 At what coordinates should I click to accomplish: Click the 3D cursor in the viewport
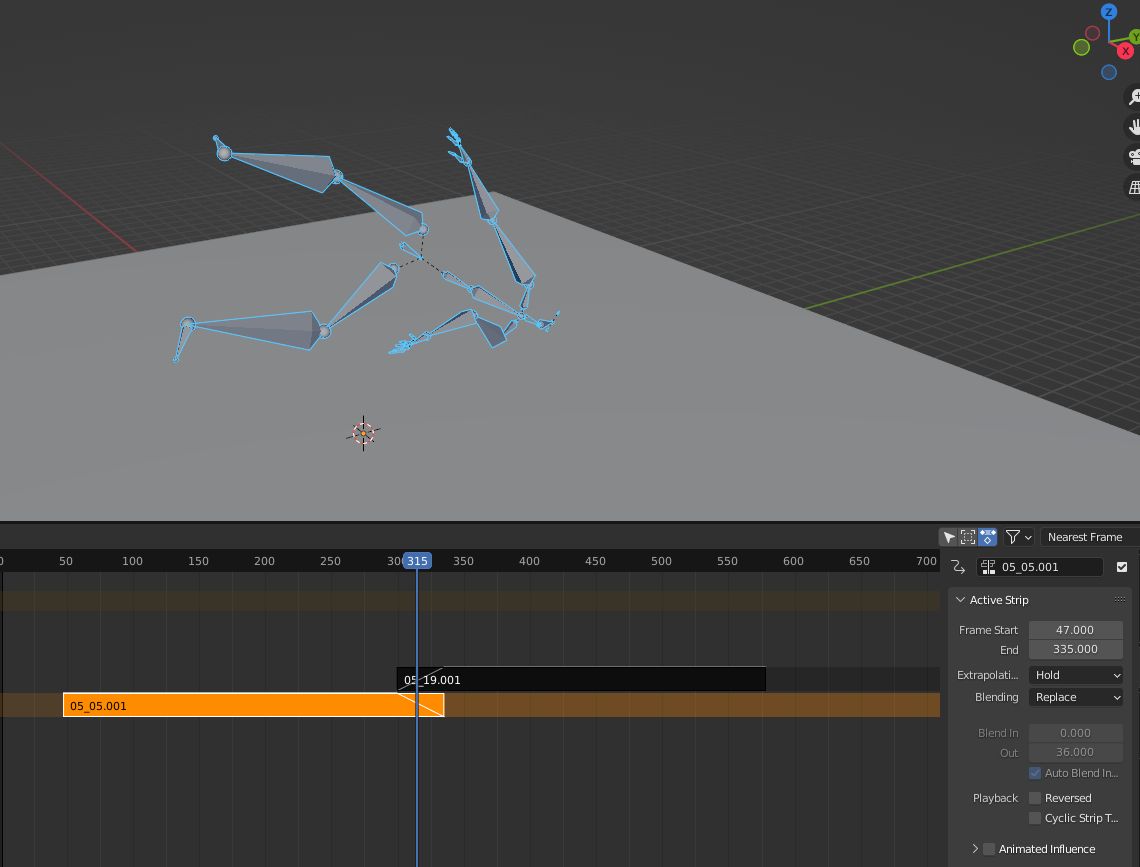tap(363, 433)
